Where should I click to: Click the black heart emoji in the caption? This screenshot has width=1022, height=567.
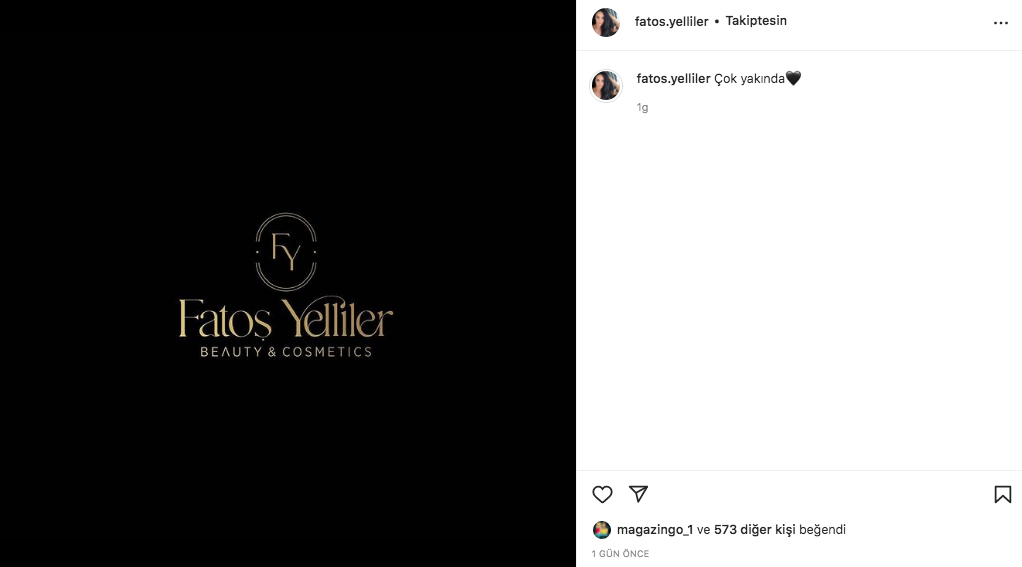click(793, 78)
